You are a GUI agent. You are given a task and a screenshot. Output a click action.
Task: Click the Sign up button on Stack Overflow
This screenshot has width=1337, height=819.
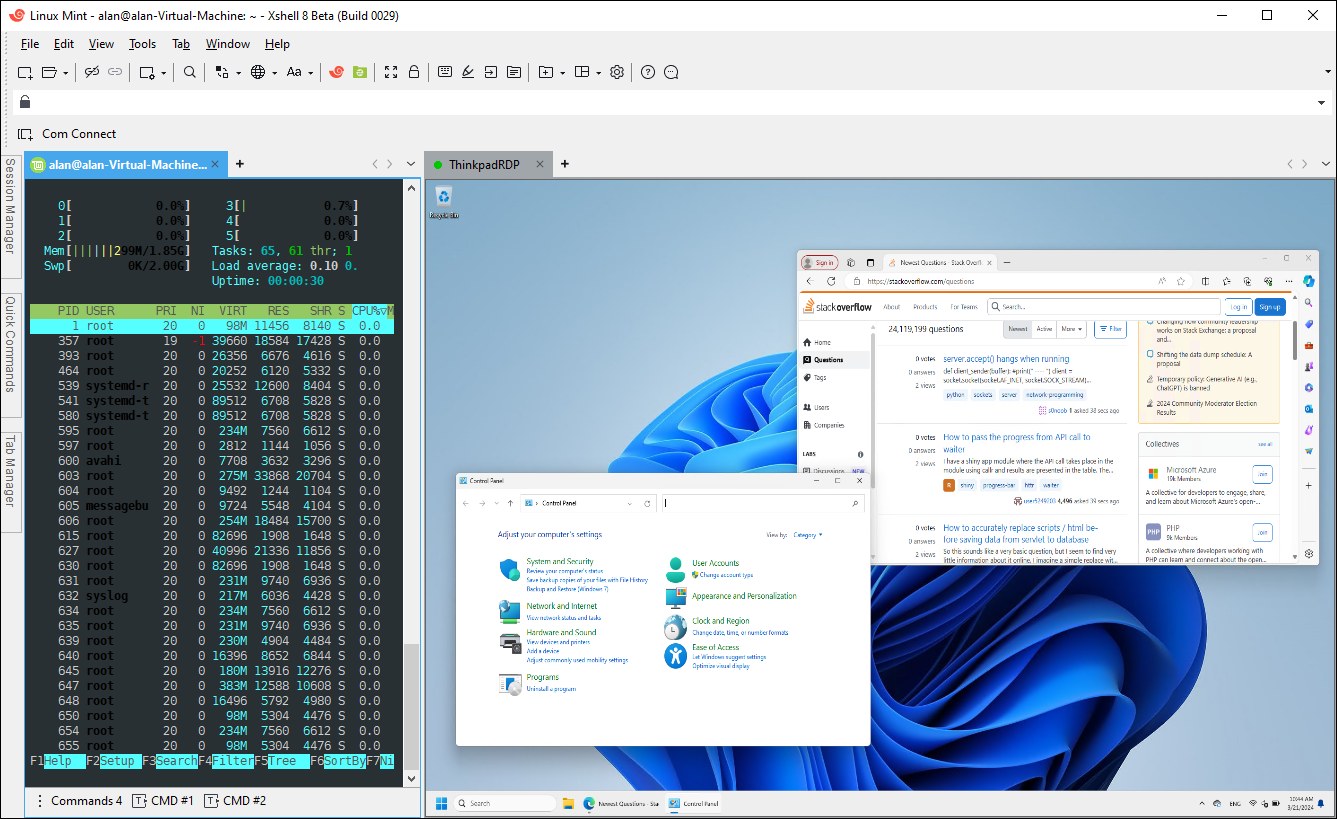(x=1270, y=307)
